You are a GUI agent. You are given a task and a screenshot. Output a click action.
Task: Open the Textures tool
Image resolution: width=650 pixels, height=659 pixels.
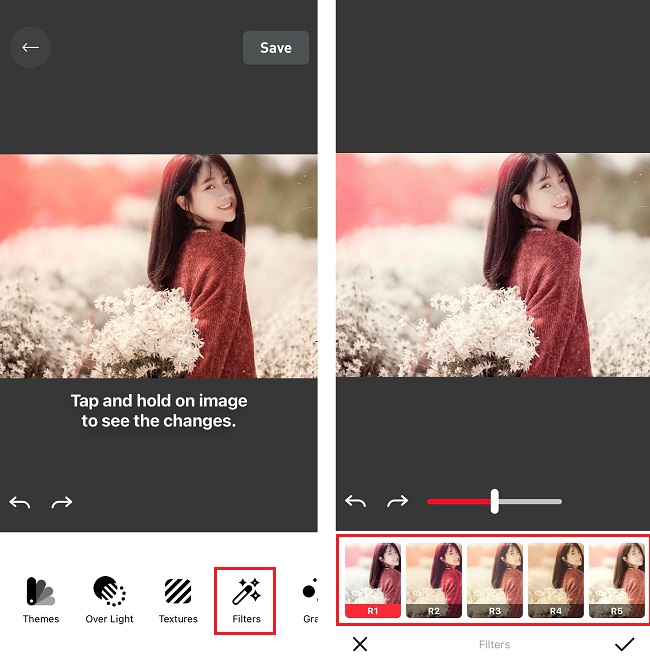178,600
